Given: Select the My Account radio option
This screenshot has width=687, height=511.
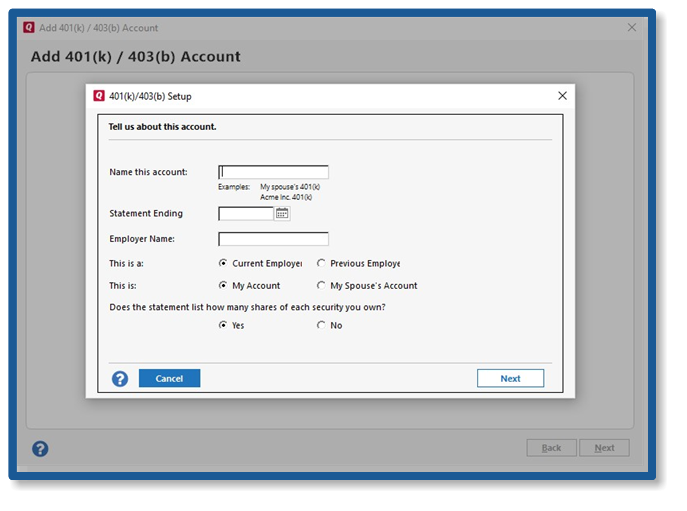Looking at the screenshot, I should coord(223,286).
